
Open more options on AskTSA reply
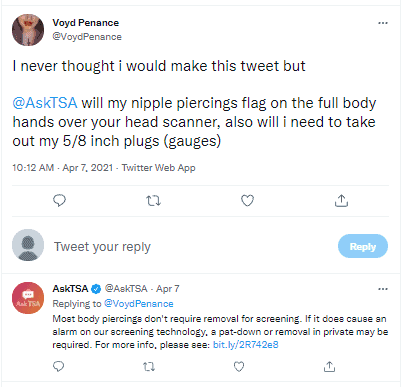383,289
